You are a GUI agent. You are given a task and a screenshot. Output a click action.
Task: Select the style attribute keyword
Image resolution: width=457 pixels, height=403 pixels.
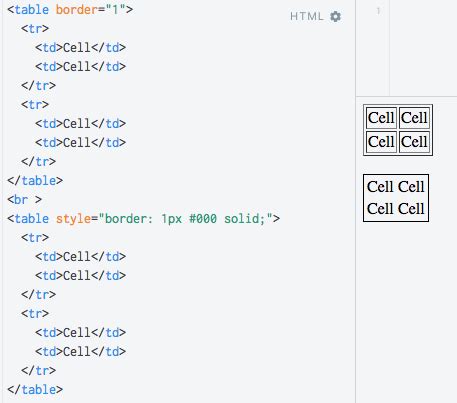(x=73, y=219)
